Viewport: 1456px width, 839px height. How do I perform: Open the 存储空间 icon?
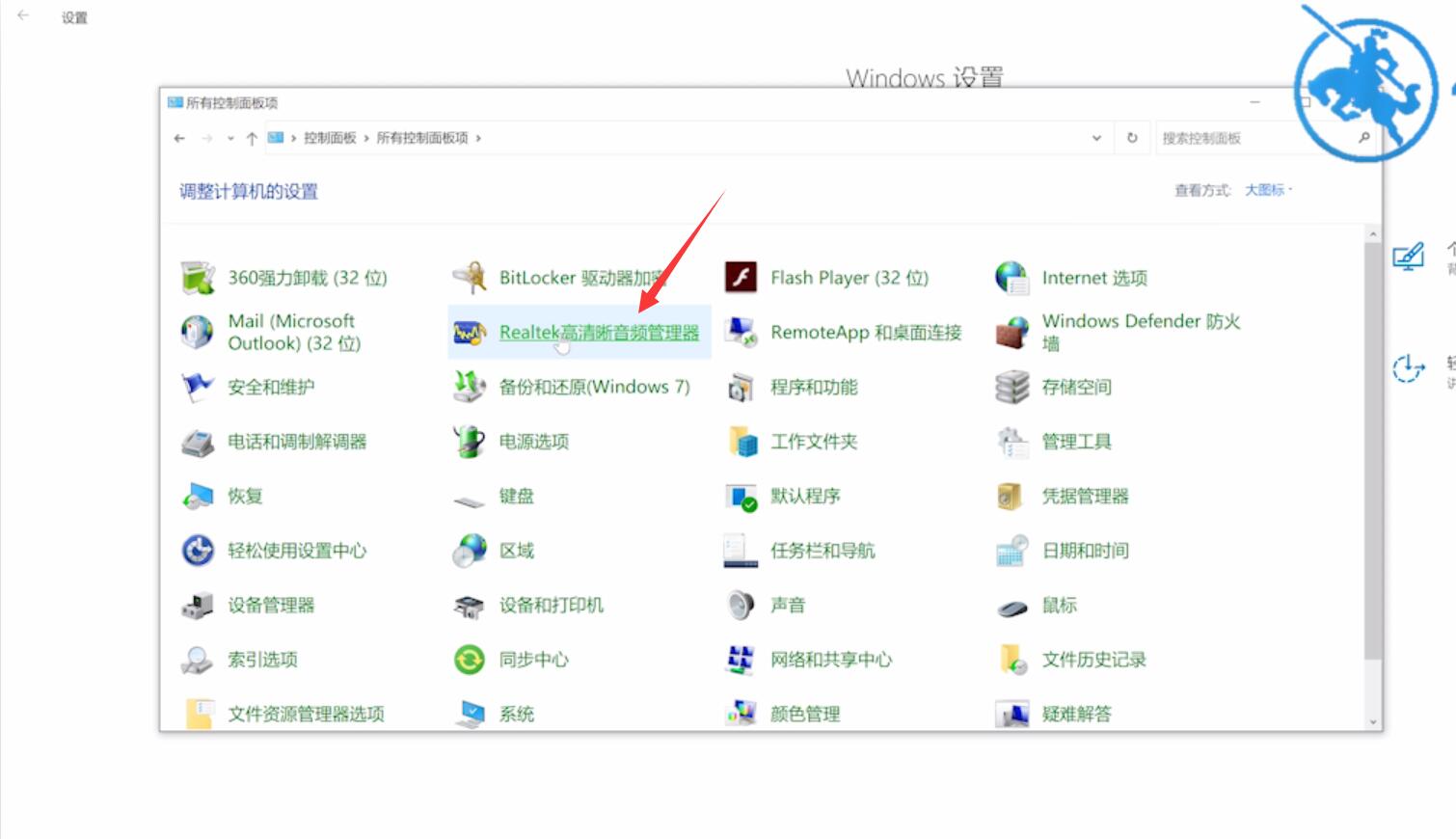(x=1011, y=387)
